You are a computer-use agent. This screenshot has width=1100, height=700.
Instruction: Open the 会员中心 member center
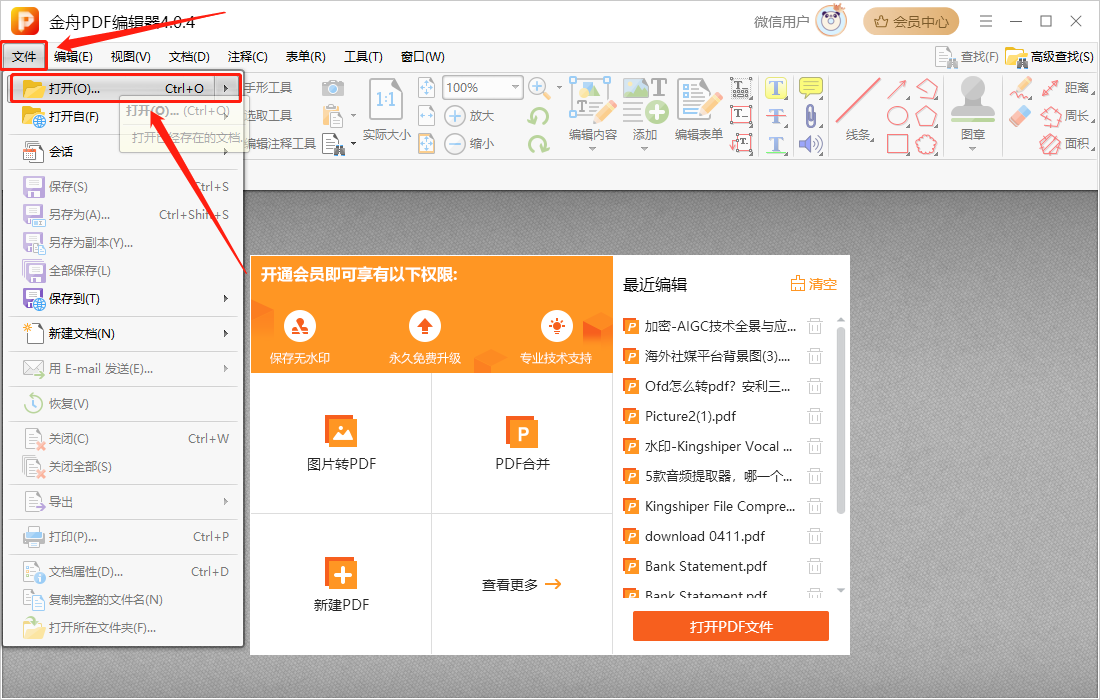tap(911, 22)
